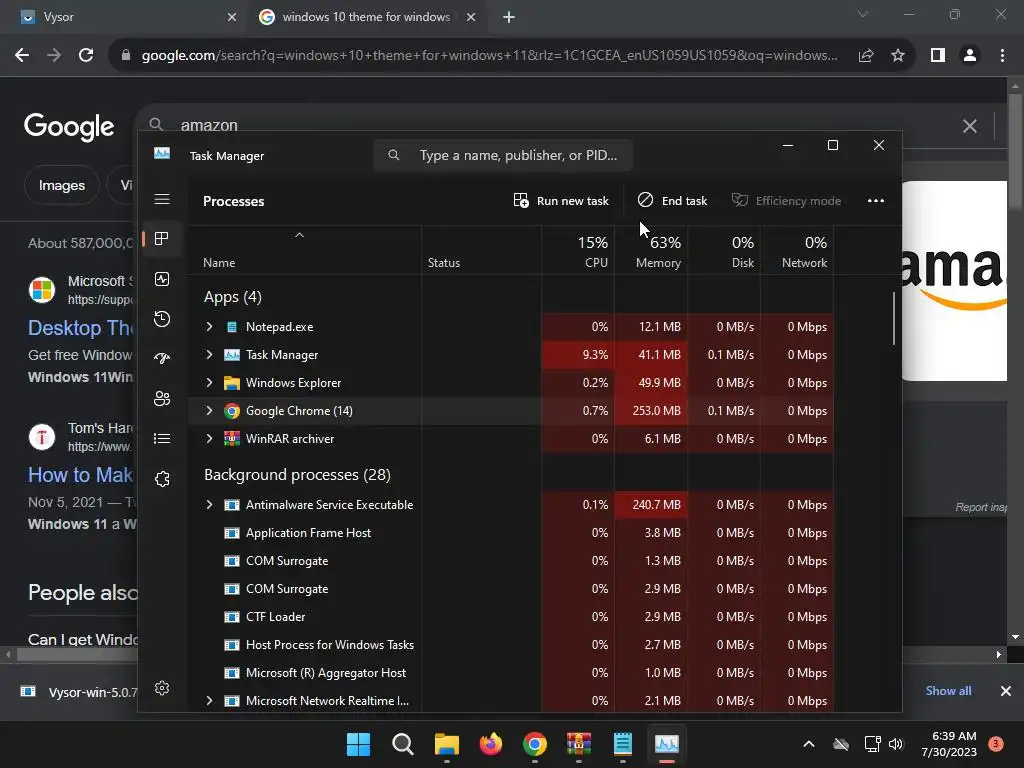This screenshot has height=768, width=1024.
Task: Open the Users sidebar icon
Action: [x=162, y=398]
